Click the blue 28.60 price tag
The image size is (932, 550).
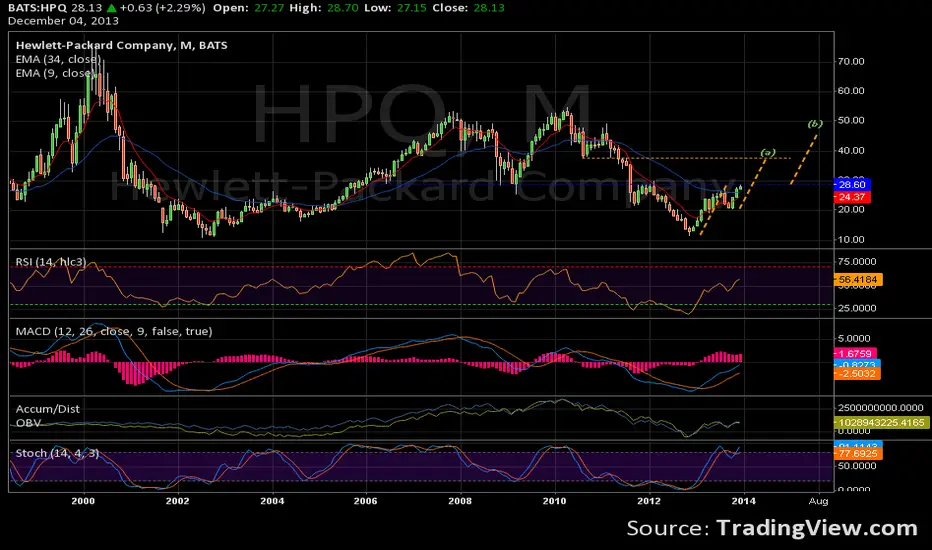[x=852, y=185]
